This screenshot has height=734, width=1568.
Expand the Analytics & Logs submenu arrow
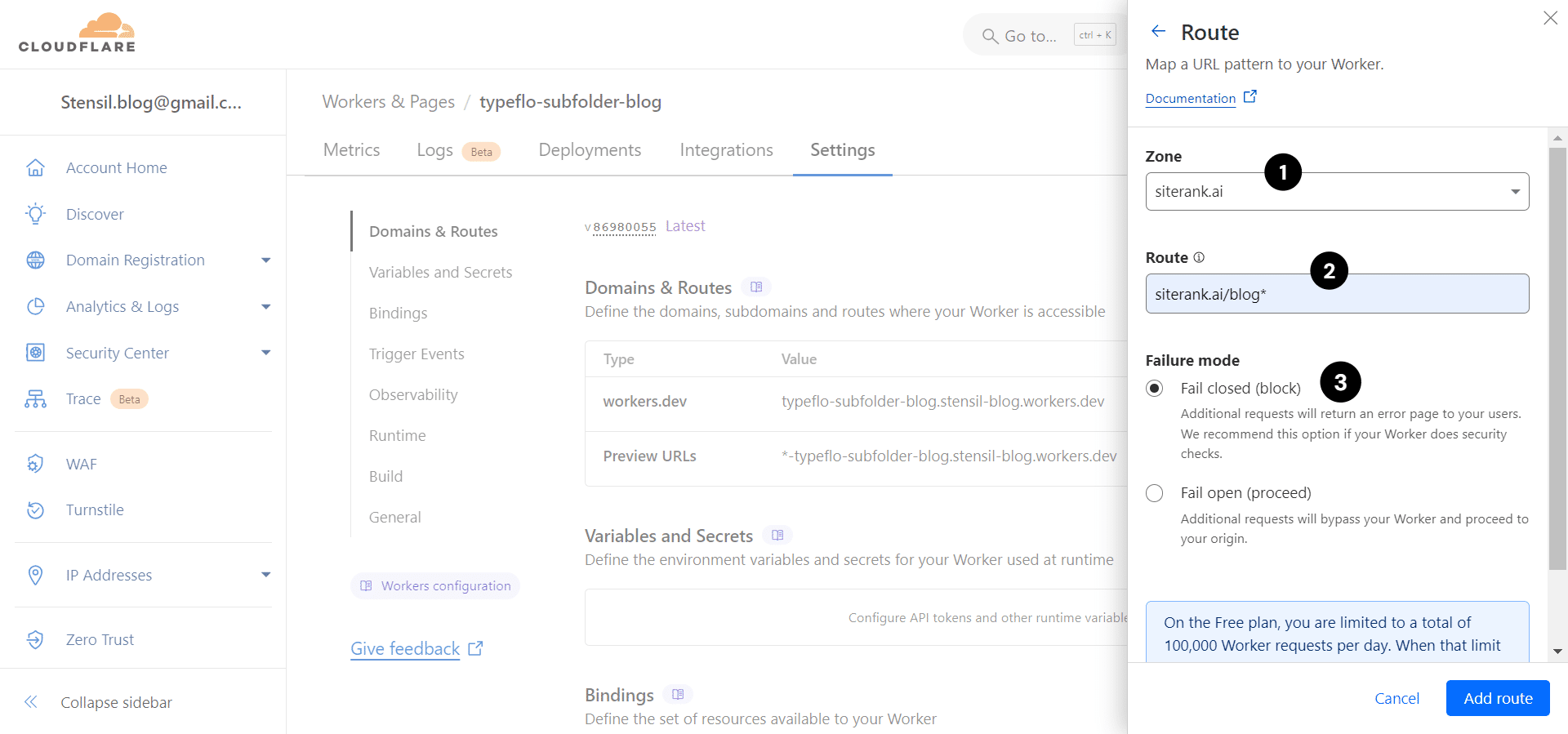265,307
